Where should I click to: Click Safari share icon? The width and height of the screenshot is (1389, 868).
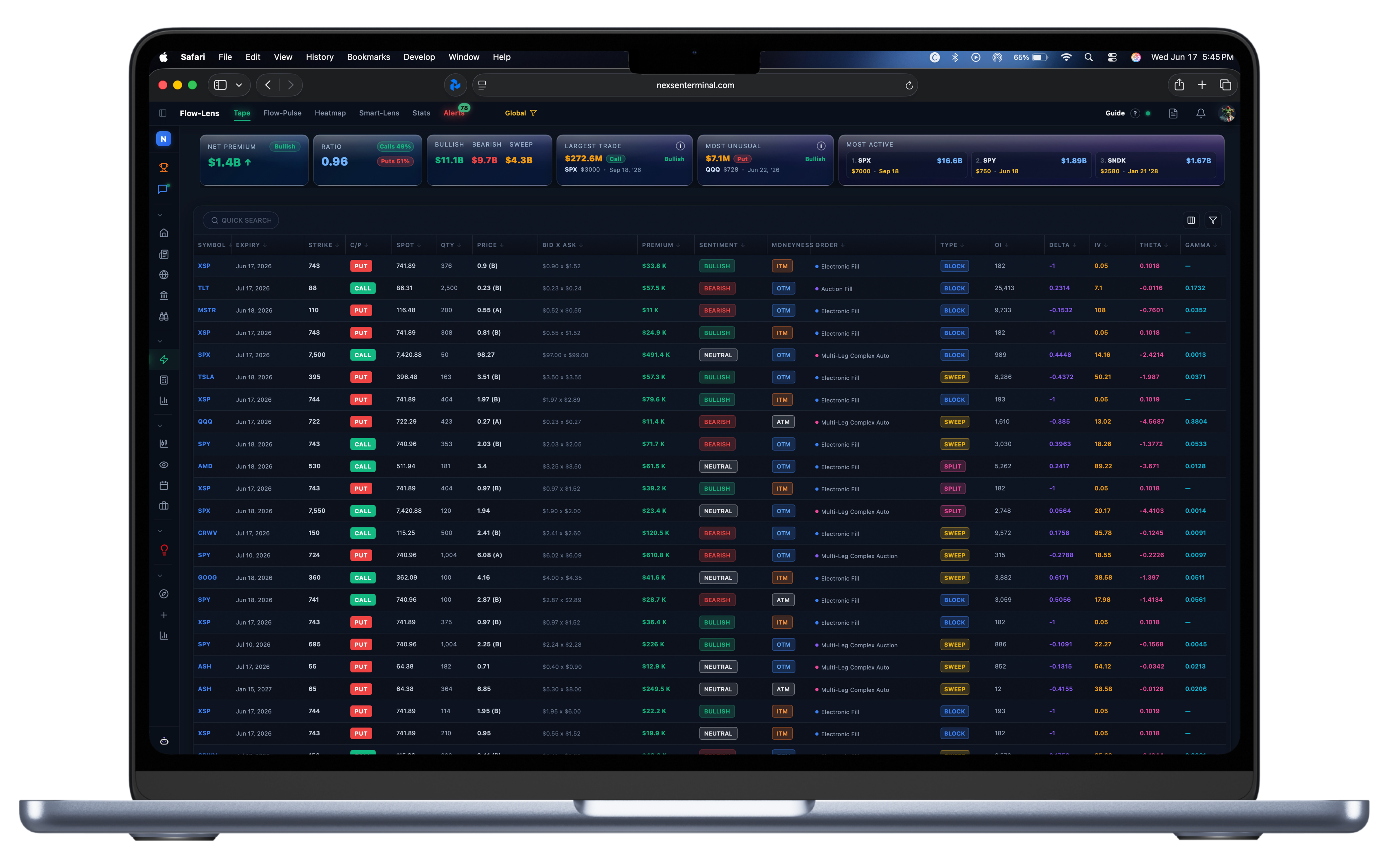[x=1179, y=85]
